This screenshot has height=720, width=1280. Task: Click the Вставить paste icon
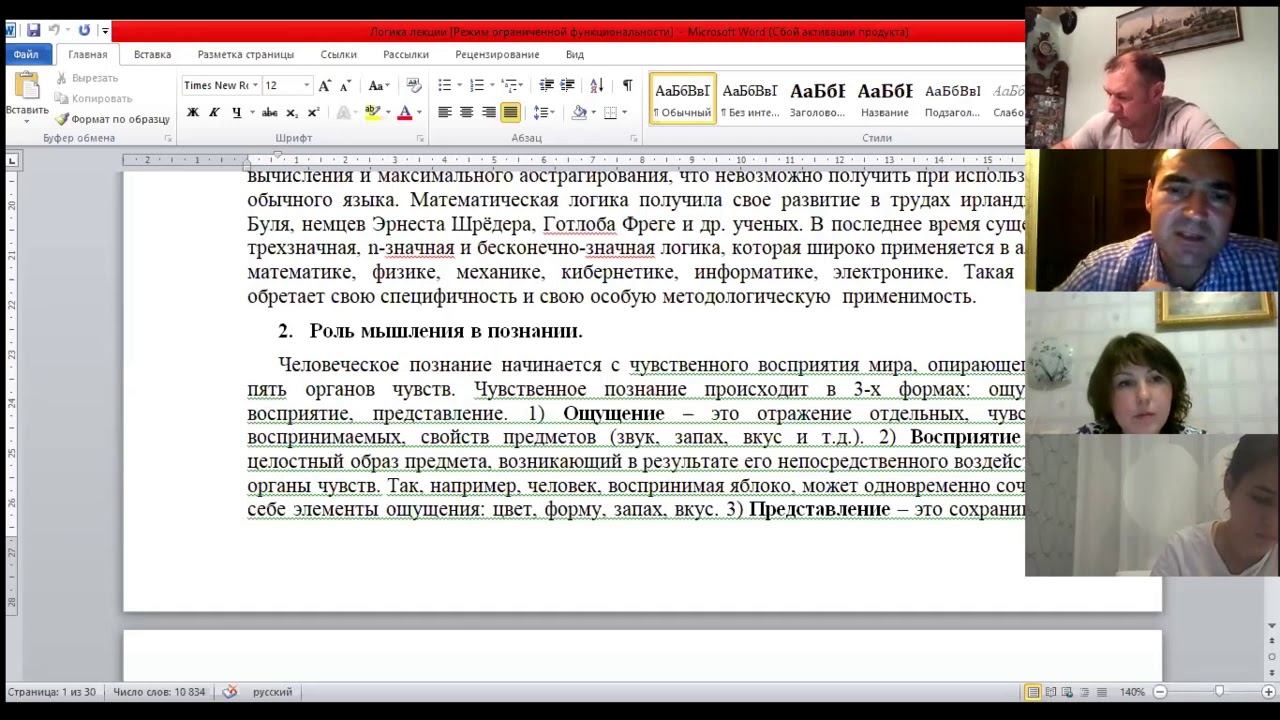point(26,87)
